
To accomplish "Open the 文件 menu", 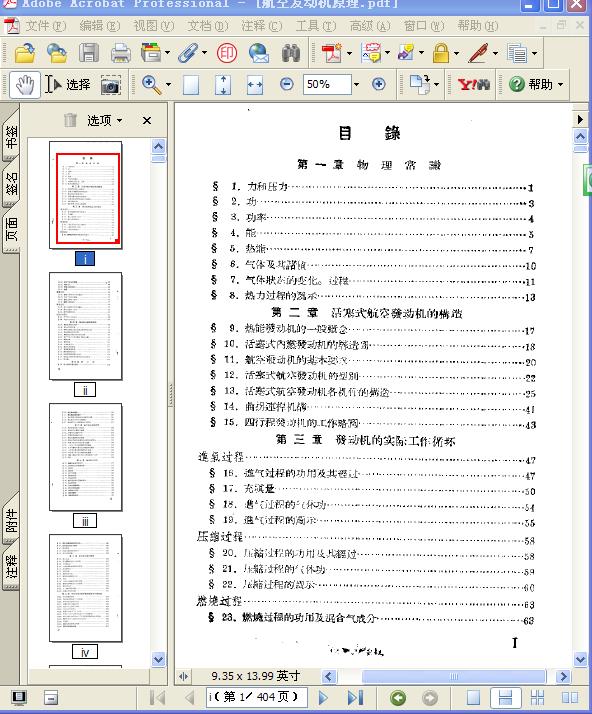I will 46,26.
